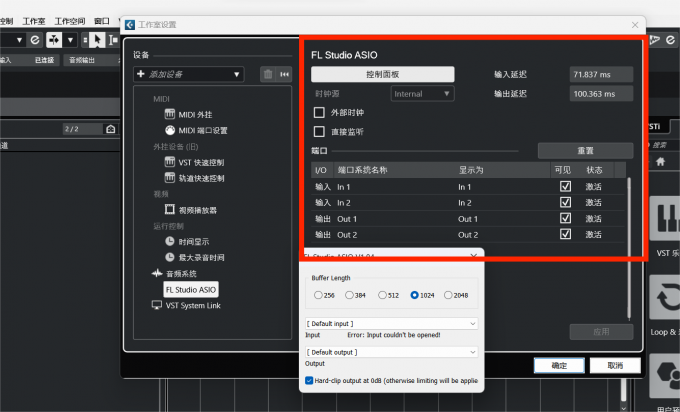The width and height of the screenshot is (680, 412).
Task: Close the FL Studio ASIO buffer popup
Action: pos(473,255)
